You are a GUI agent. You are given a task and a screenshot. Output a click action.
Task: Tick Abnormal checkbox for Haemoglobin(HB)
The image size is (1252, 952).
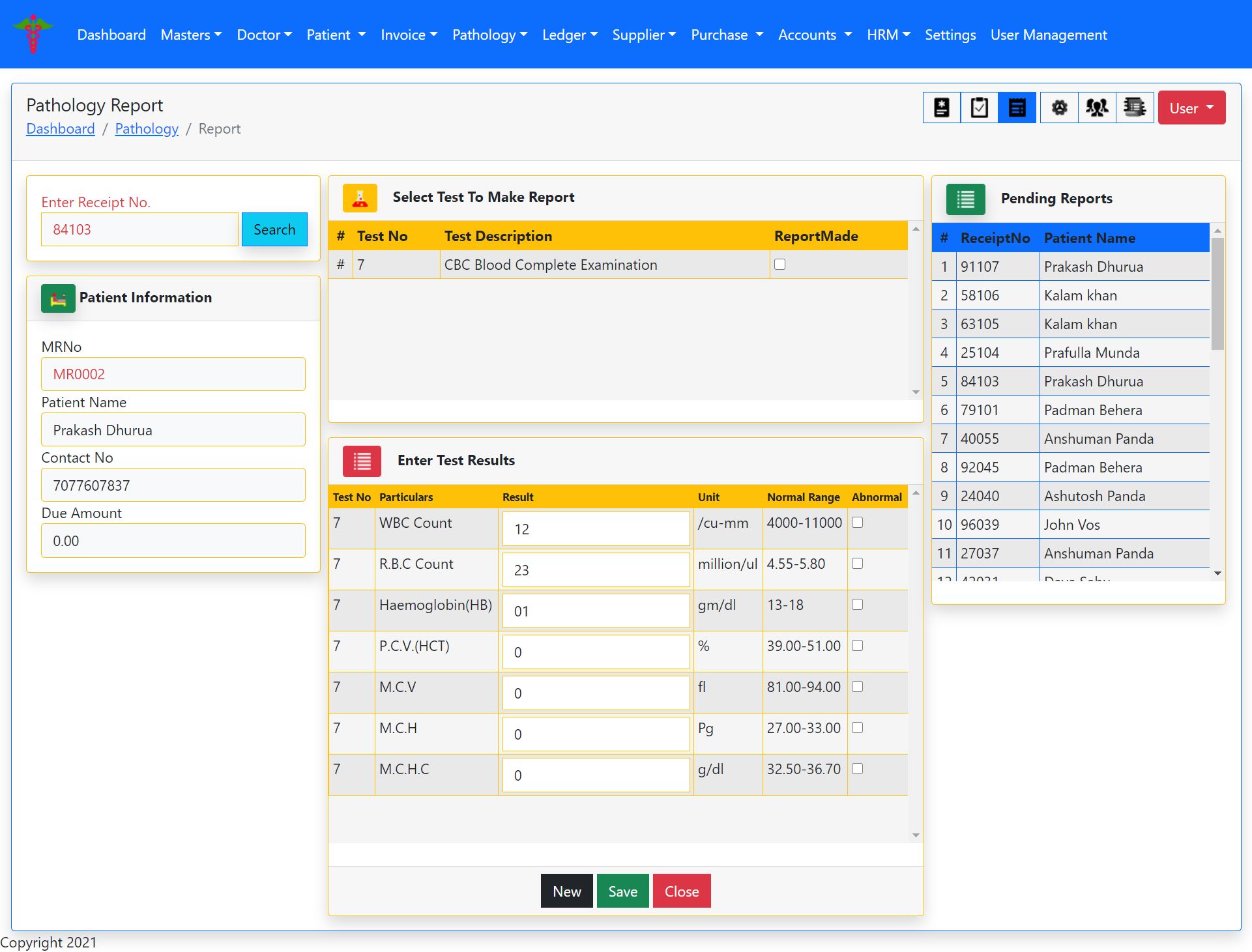point(857,605)
